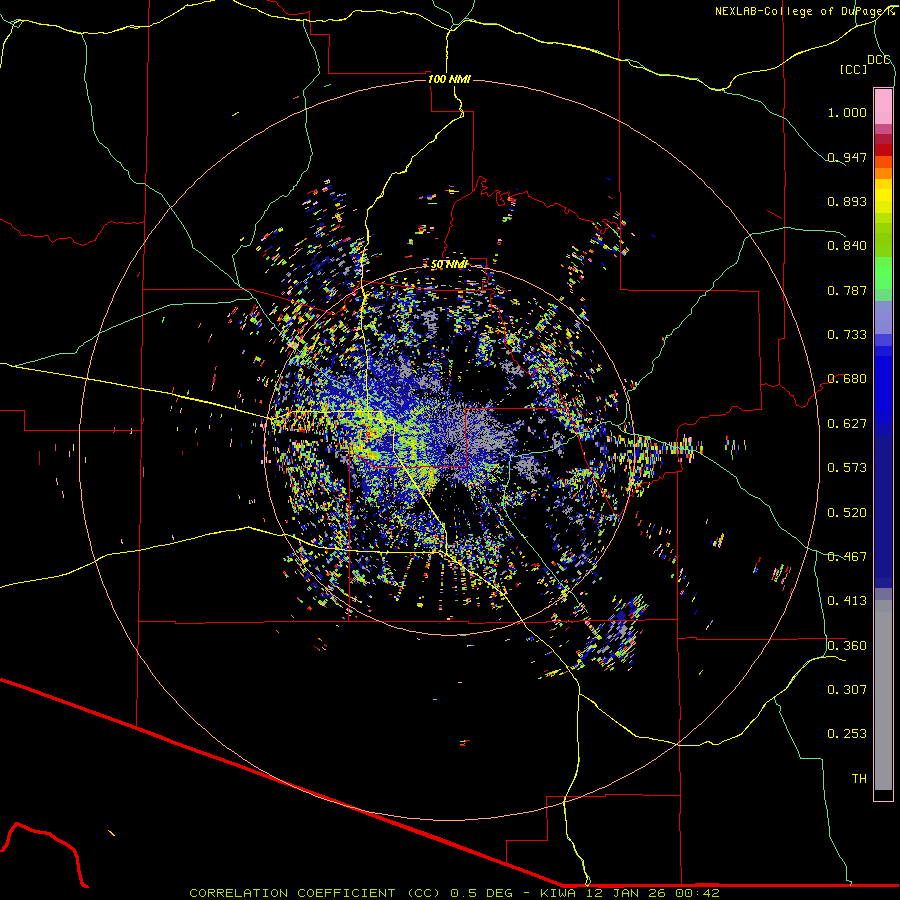Click the NEXLAB-College of DuPage watermark text
Viewport: 900px width, 900px height.
804,11
